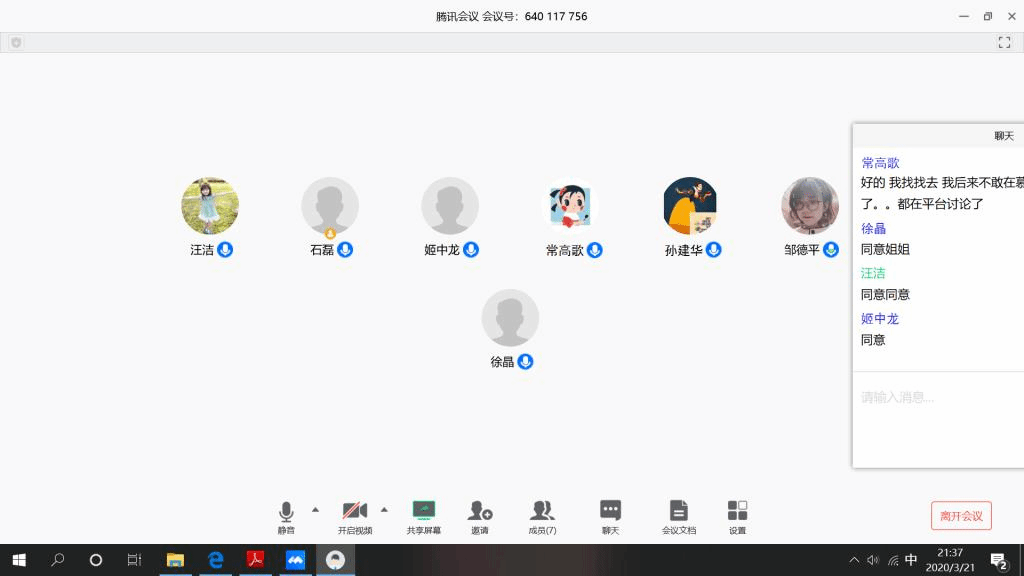Open the Invite (邀请) icon
The image size is (1024, 576).
click(480, 511)
